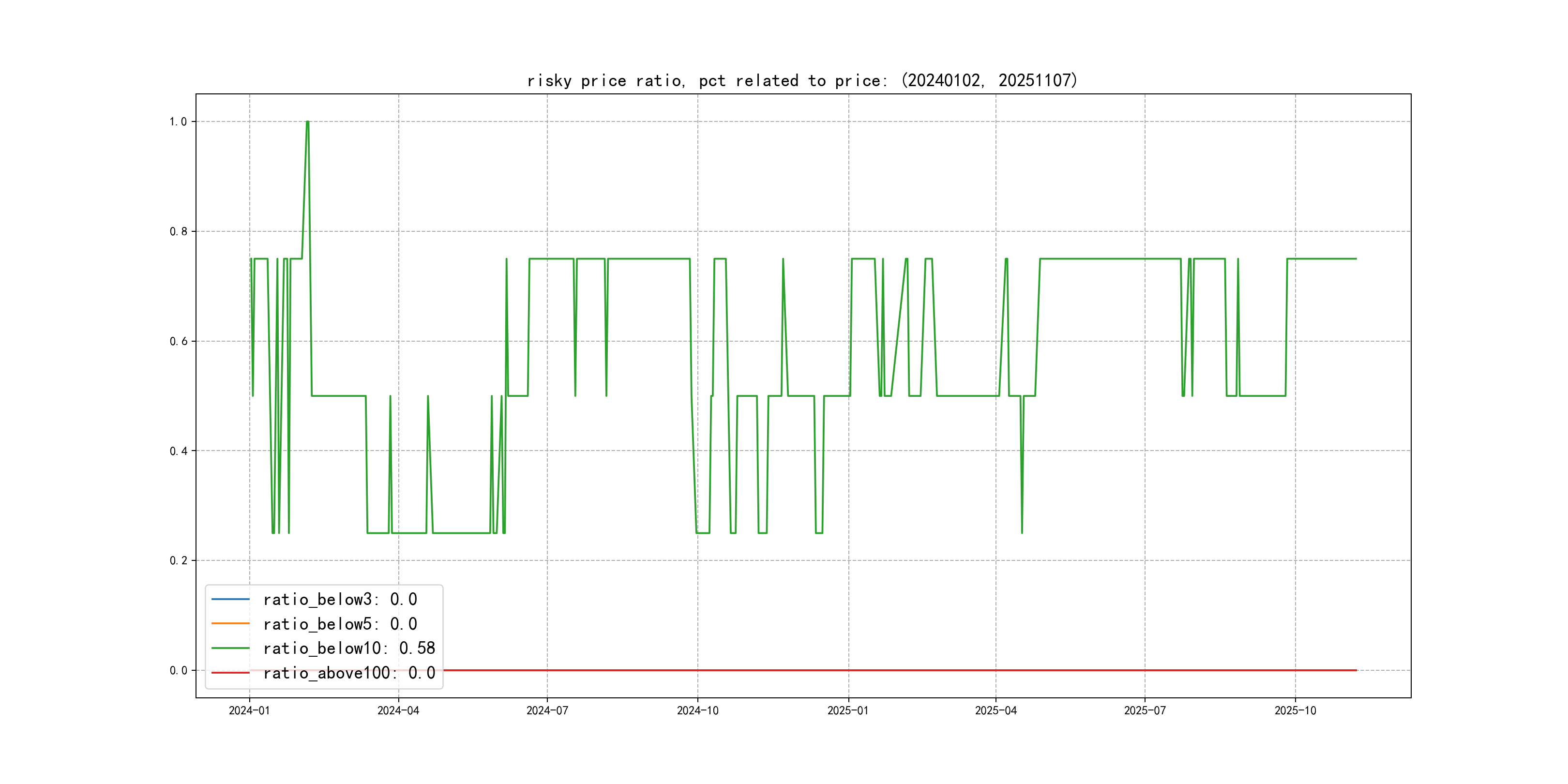Click the 2025-10 x-axis tick label
Viewport: 1568px width, 784px height.
(x=1296, y=711)
